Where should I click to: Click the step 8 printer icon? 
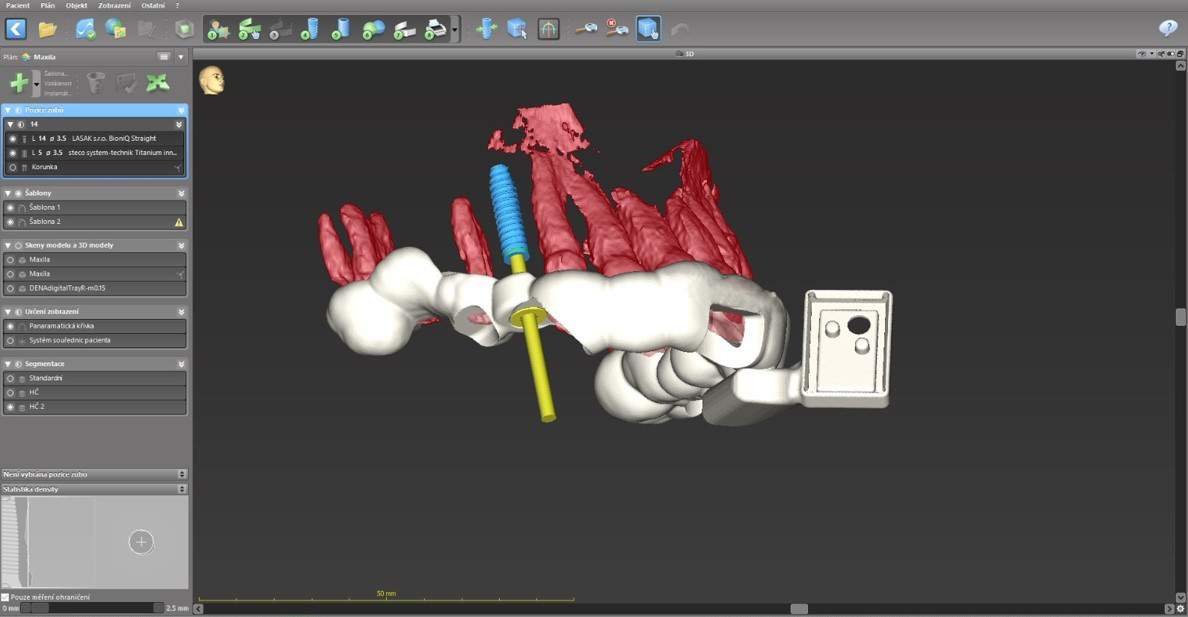pyautogui.click(x=435, y=29)
